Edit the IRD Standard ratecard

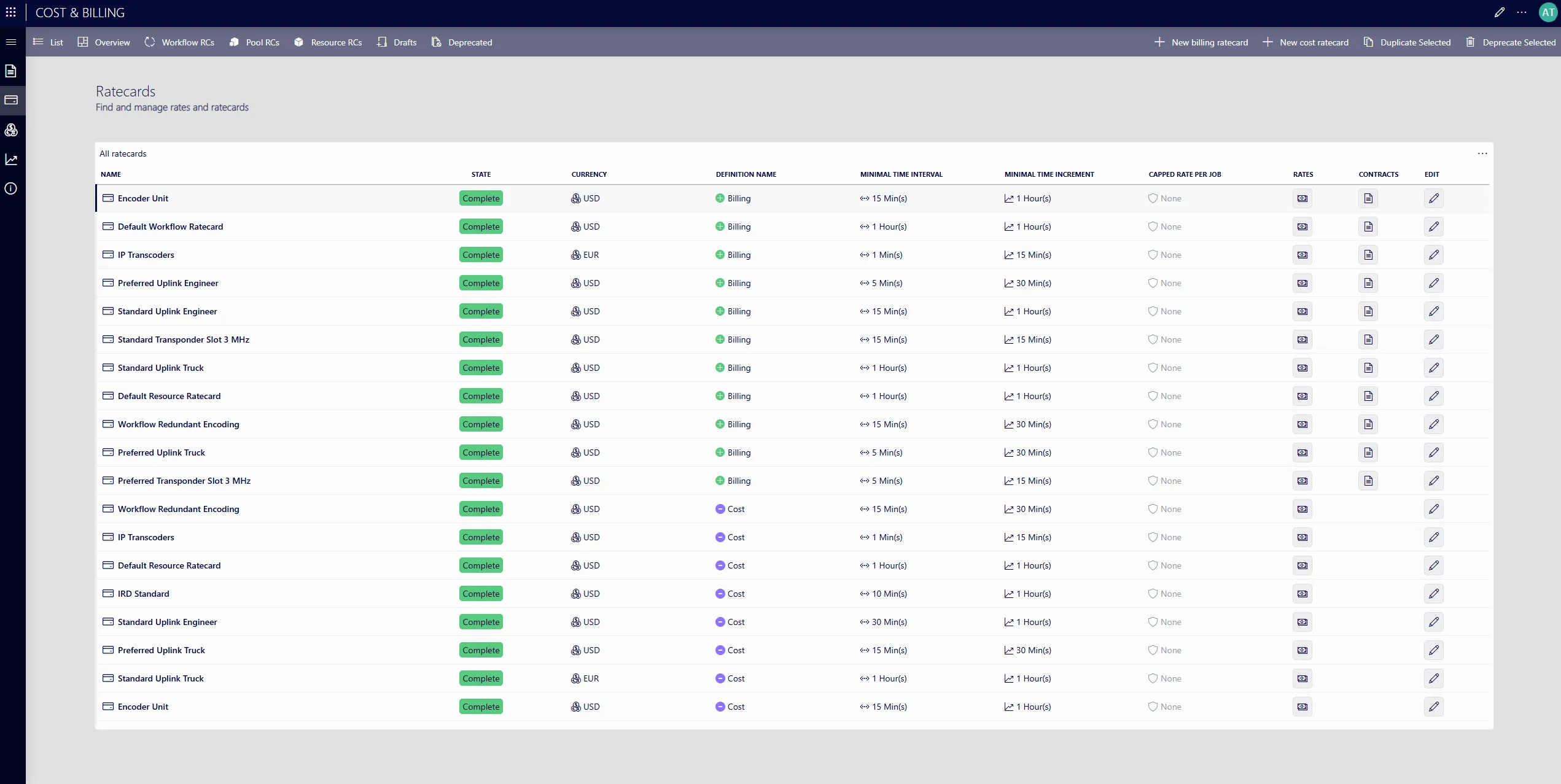pyautogui.click(x=1434, y=594)
